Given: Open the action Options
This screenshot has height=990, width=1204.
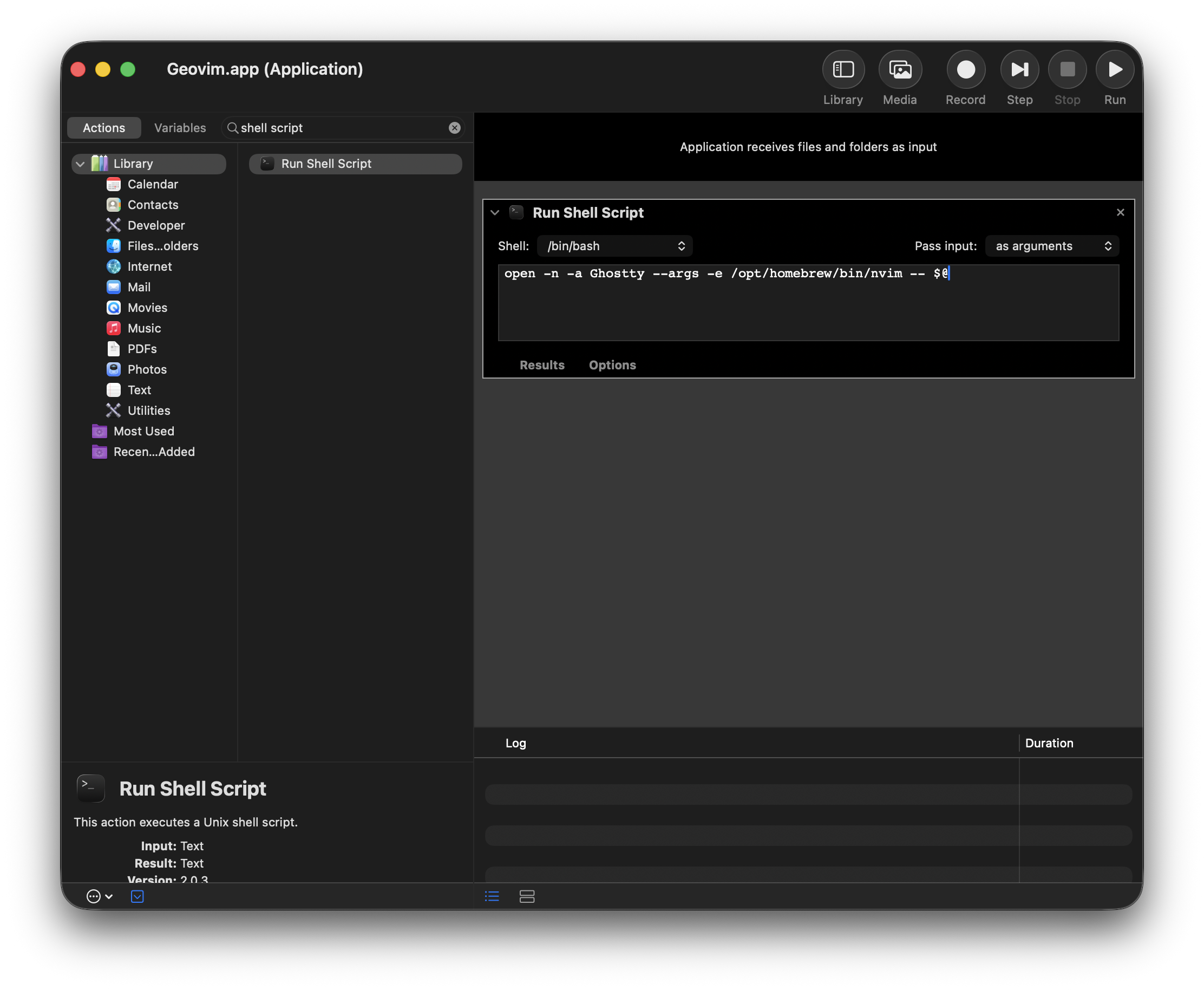Looking at the screenshot, I should point(612,365).
